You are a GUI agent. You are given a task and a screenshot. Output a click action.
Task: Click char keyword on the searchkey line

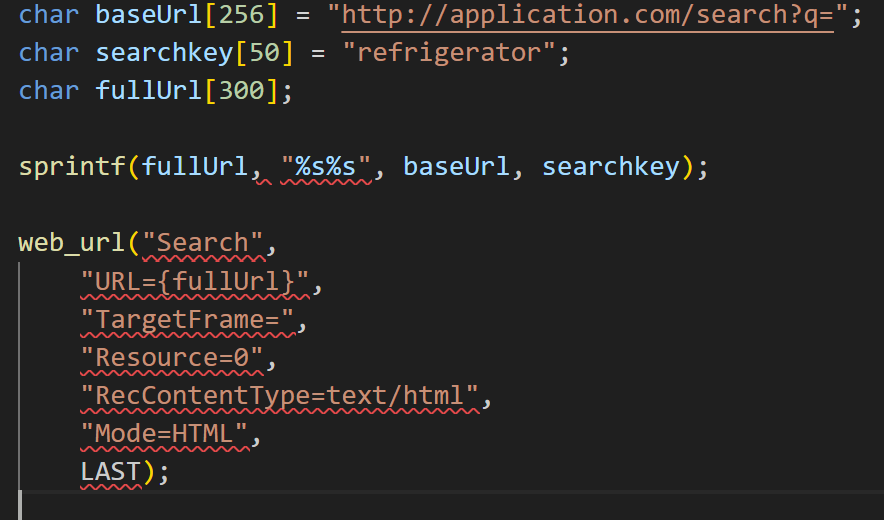click(x=48, y=53)
